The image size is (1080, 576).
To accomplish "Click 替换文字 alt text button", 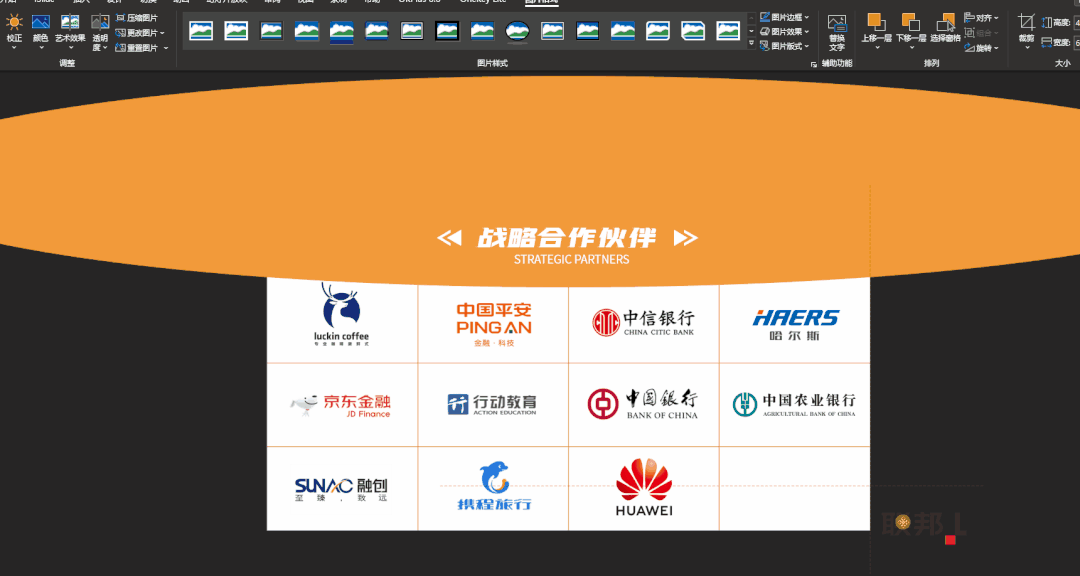I will coord(837,32).
